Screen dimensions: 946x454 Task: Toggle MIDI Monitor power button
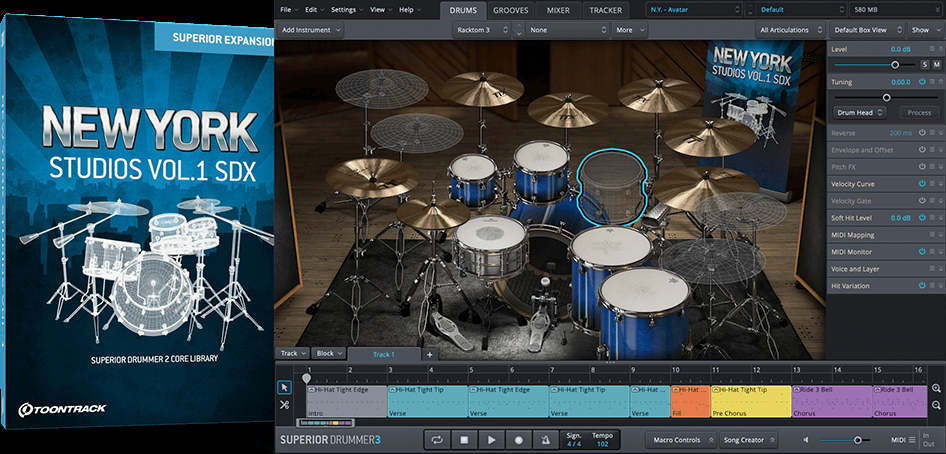[x=922, y=252]
